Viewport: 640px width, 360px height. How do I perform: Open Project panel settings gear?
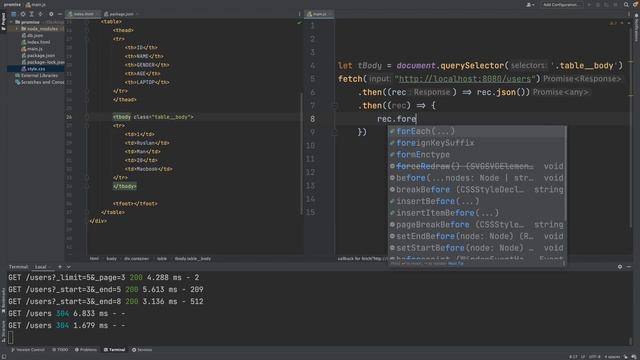pos(51,14)
